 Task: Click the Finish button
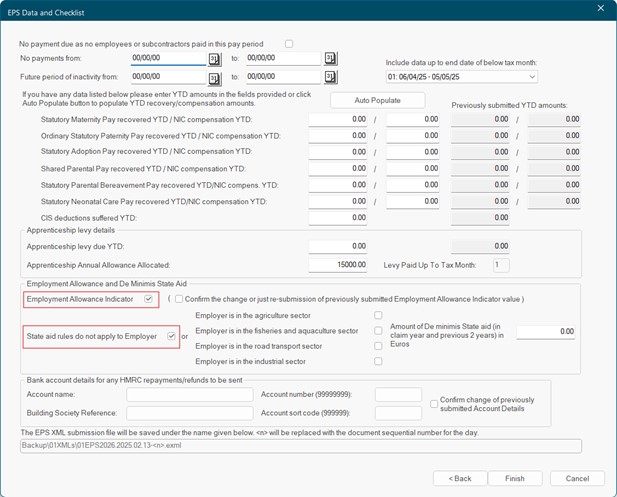click(x=515, y=479)
